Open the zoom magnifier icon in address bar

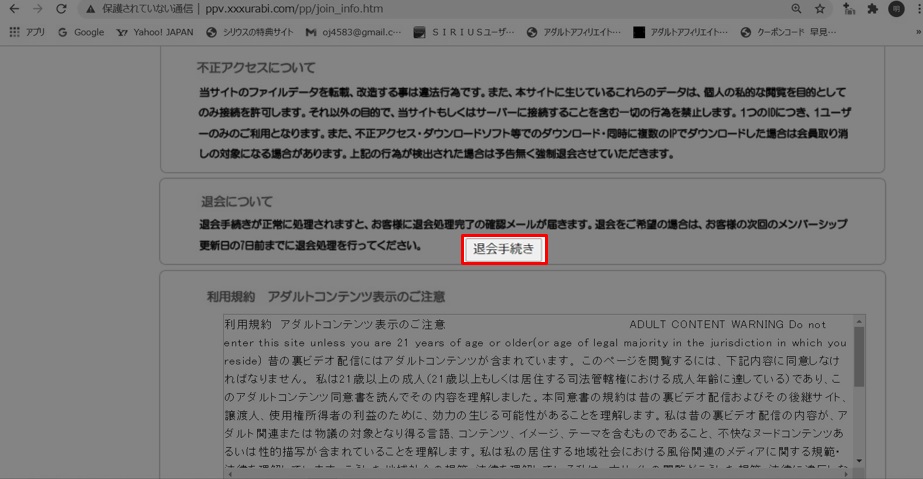tap(796, 9)
